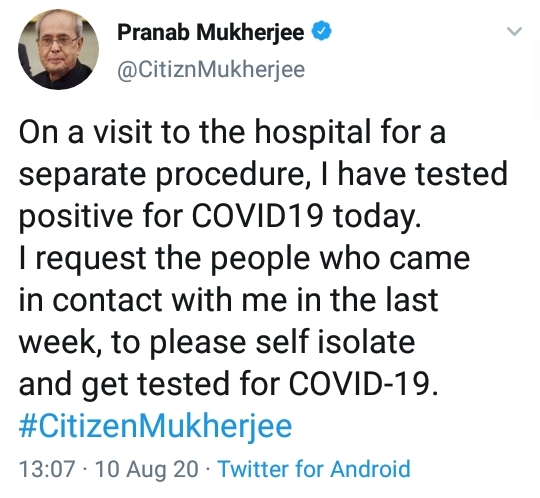Open Pranab Mukherjee's profile picture
The image size is (540, 498).
click(x=59, y=49)
